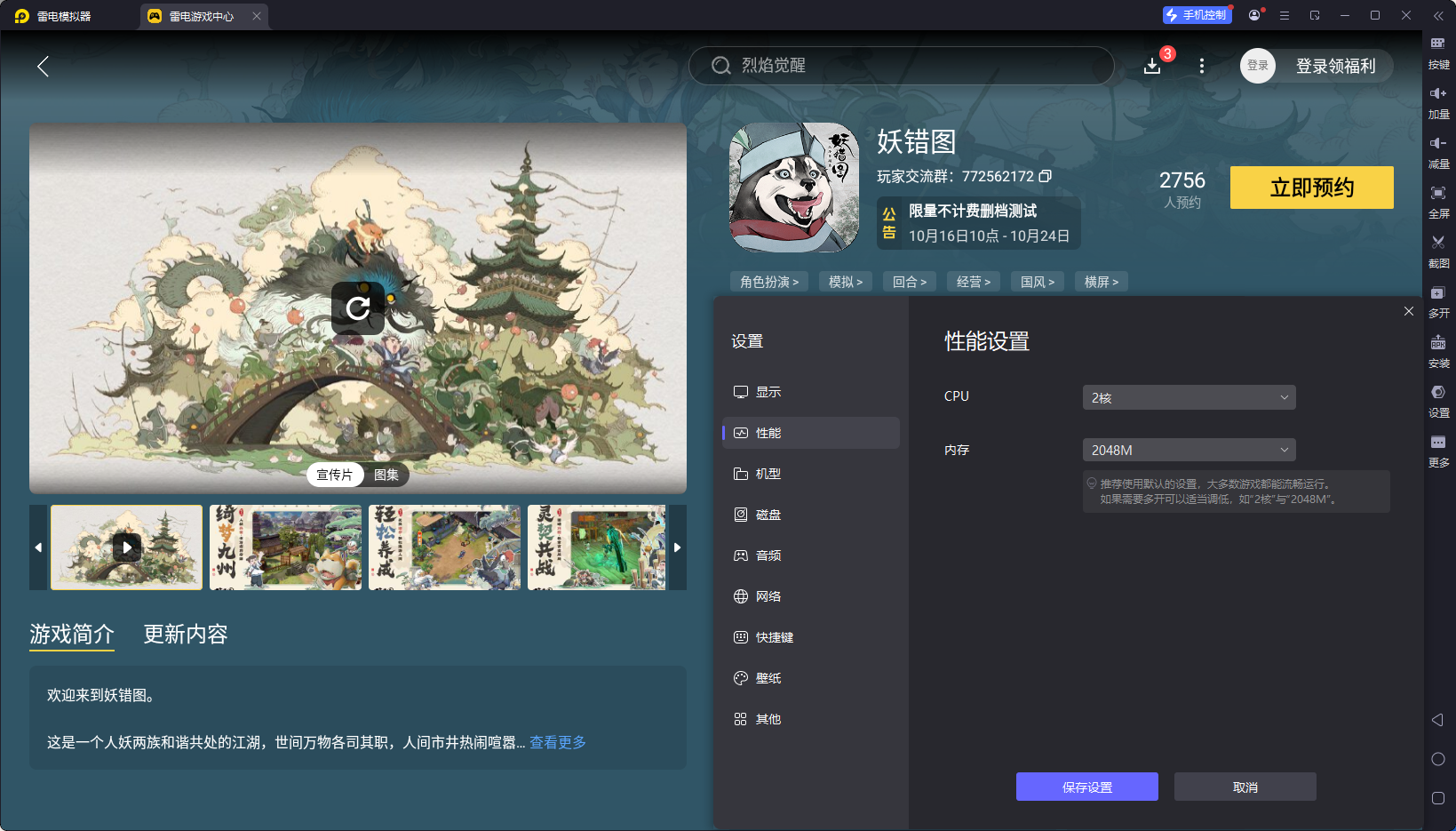Copy the player group number 772562172
Screen dimensions: 1456x831
[x=1046, y=176]
